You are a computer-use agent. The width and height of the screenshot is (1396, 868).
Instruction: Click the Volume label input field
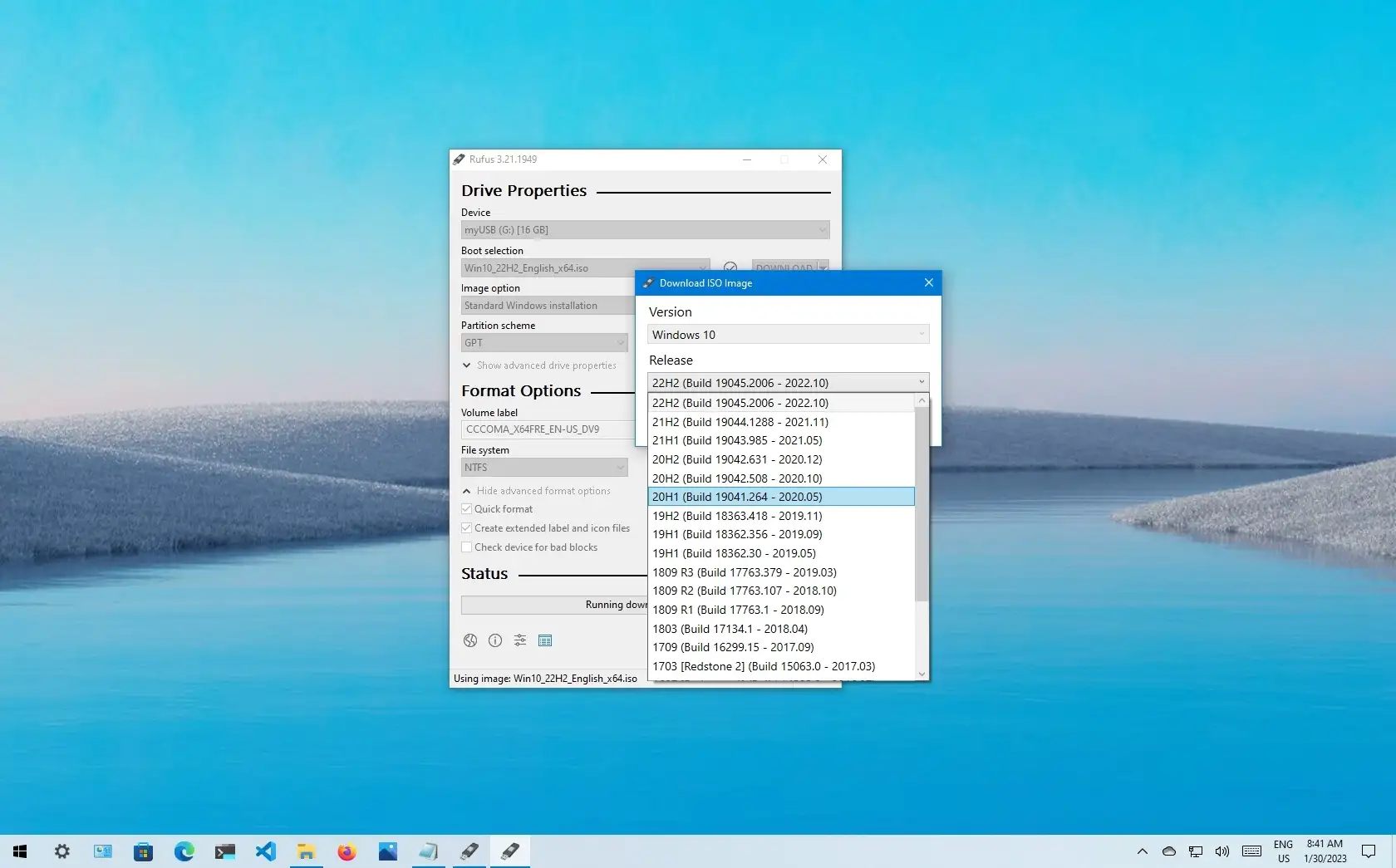(548, 429)
